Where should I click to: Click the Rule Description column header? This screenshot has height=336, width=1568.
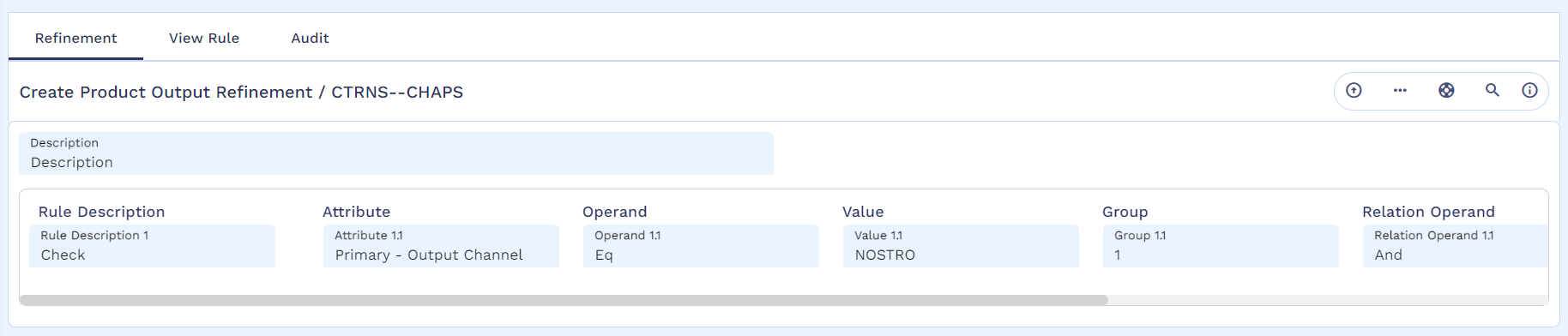[x=101, y=212]
